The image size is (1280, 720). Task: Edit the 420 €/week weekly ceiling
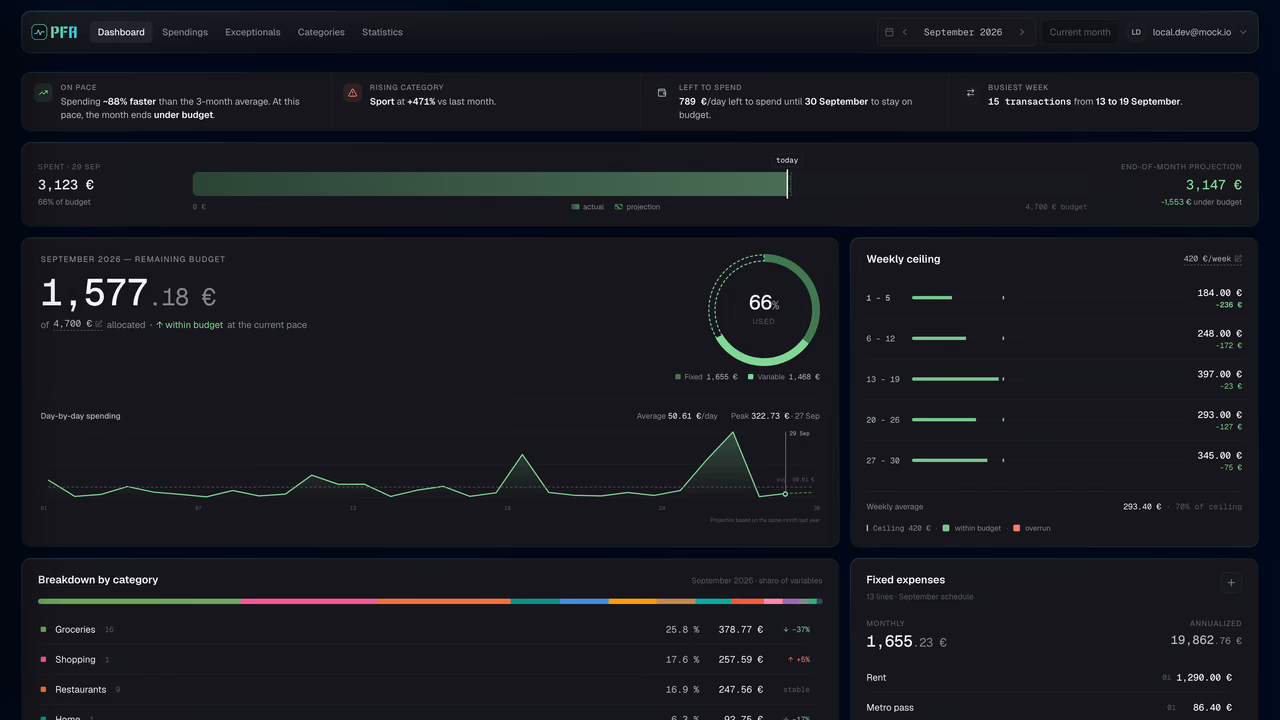pyautogui.click(x=1213, y=259)
